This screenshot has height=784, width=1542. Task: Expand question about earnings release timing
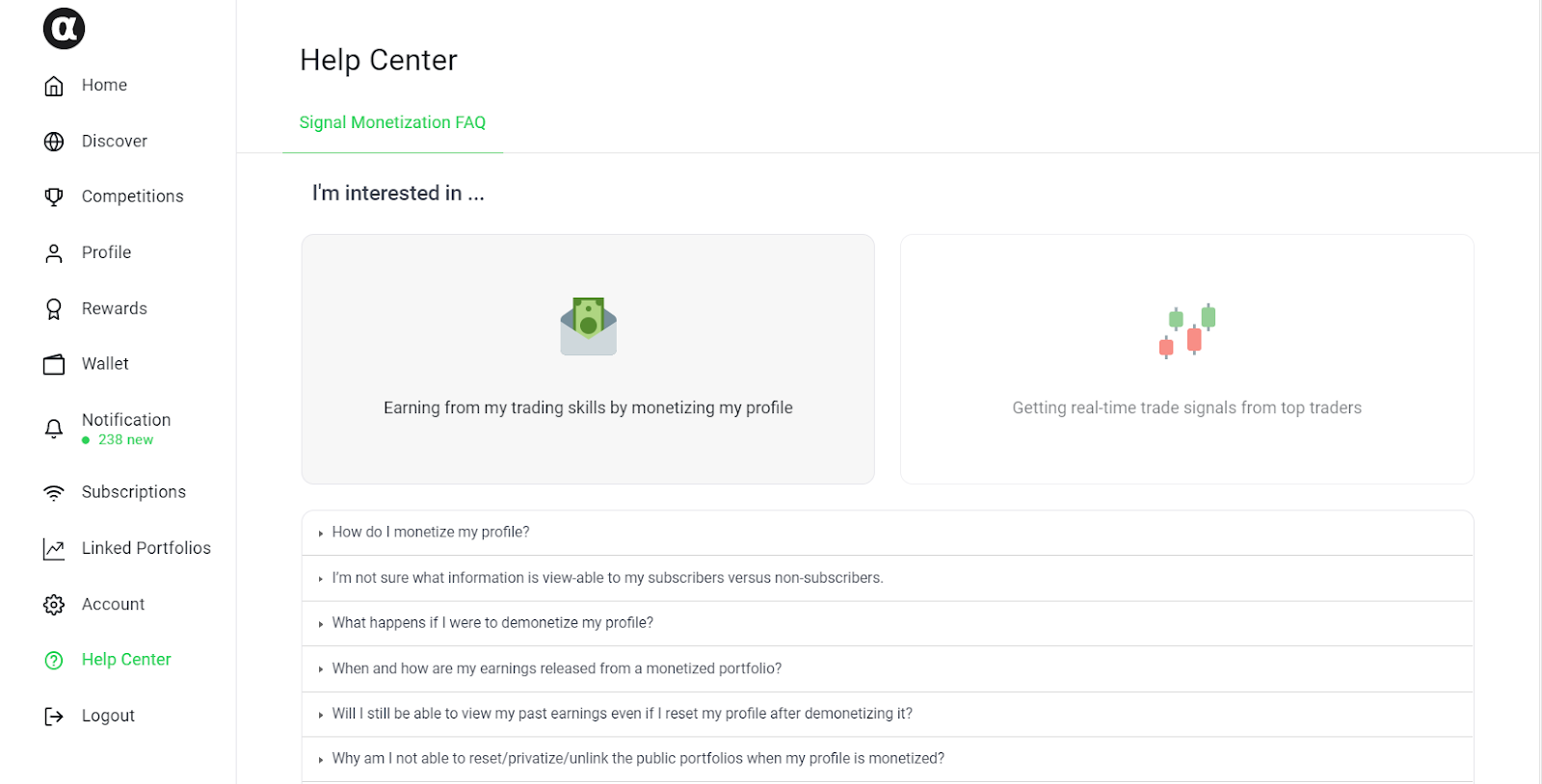pyautogui.click(x=556, y=668)
